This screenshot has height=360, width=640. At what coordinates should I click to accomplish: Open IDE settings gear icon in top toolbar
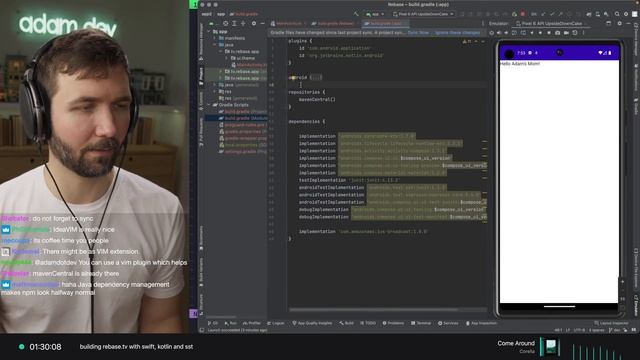(x=626, y=14)
